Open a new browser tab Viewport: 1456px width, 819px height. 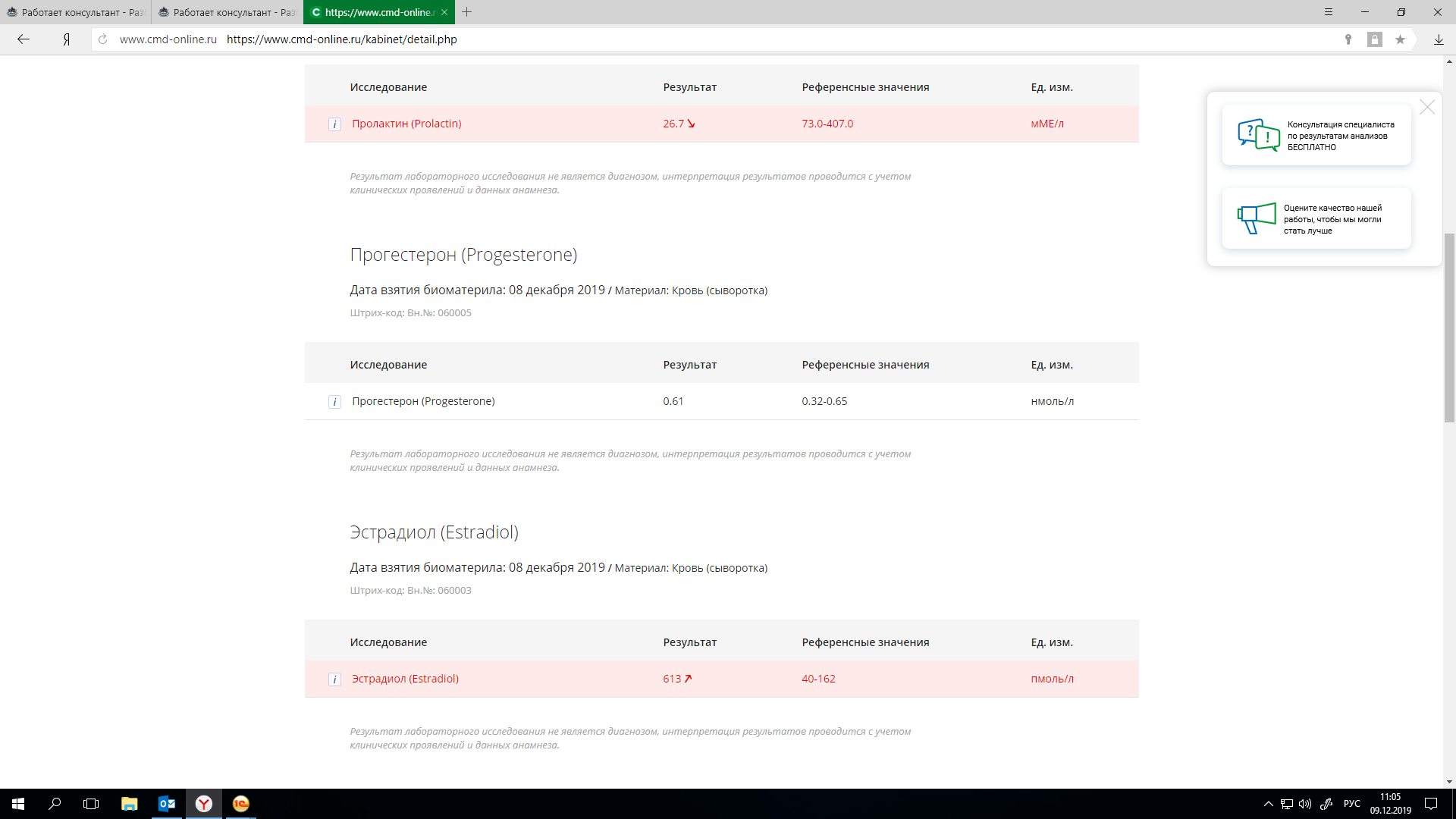pos(467,12)
